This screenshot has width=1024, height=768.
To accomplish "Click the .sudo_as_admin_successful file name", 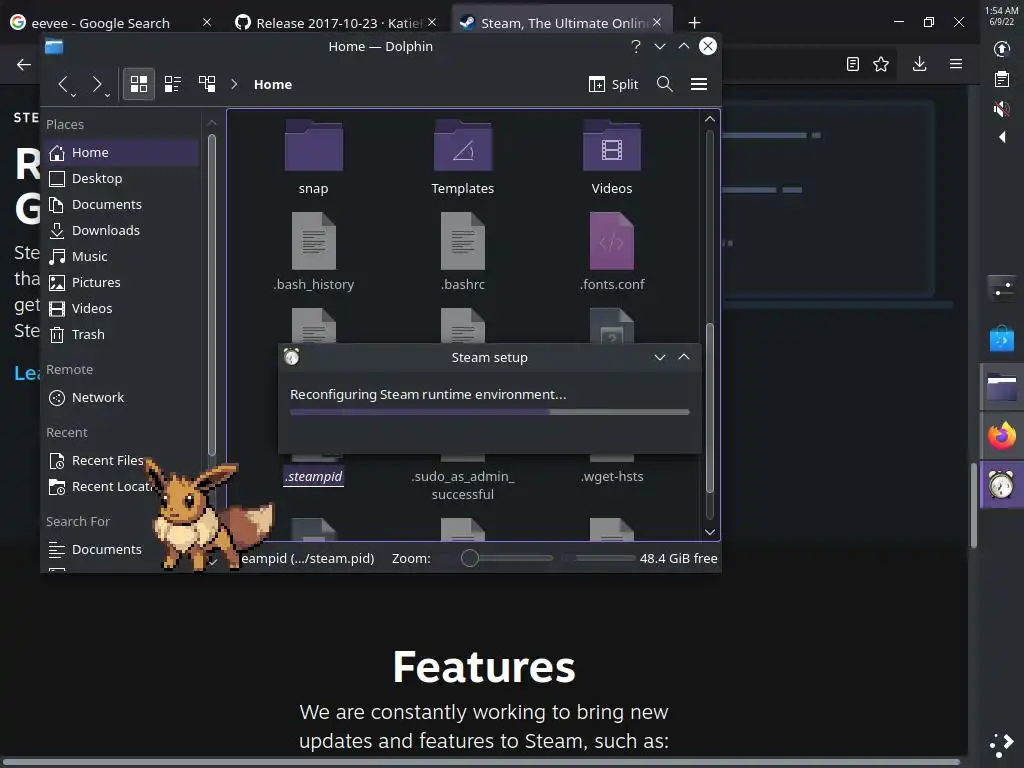I will point(462,485).
